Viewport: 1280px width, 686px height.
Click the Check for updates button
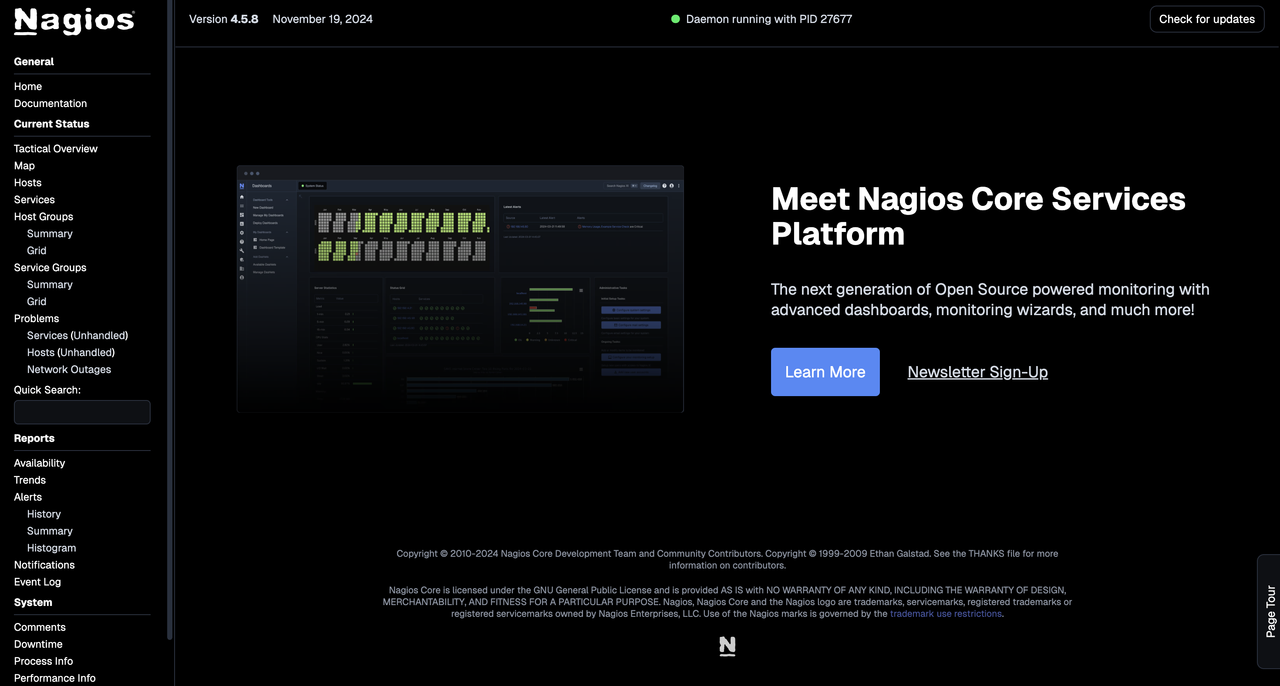tap(1207, 19)
